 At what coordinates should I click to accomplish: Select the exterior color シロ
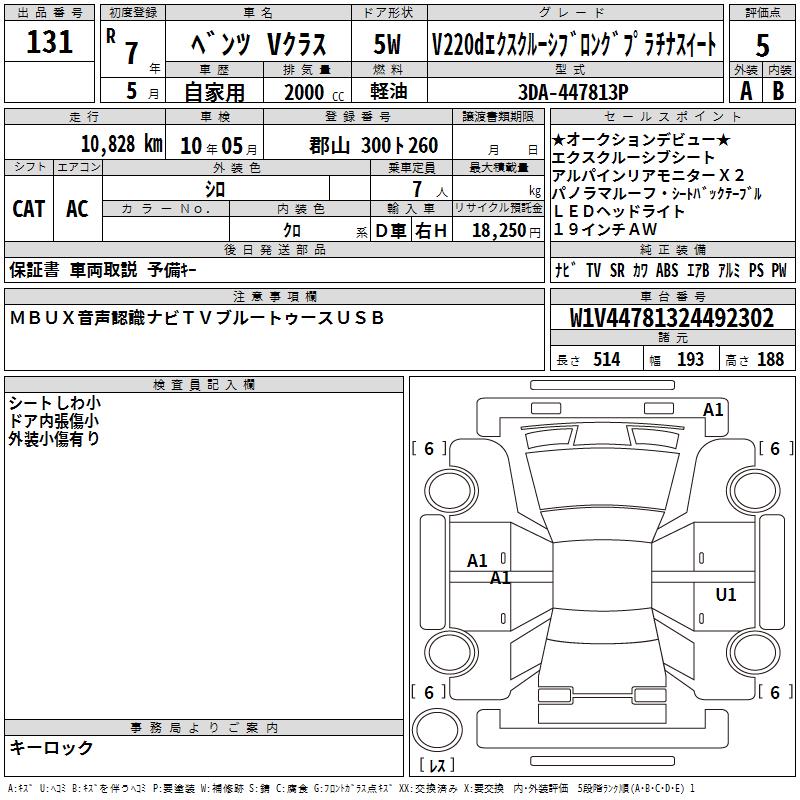tap(215, 190)
